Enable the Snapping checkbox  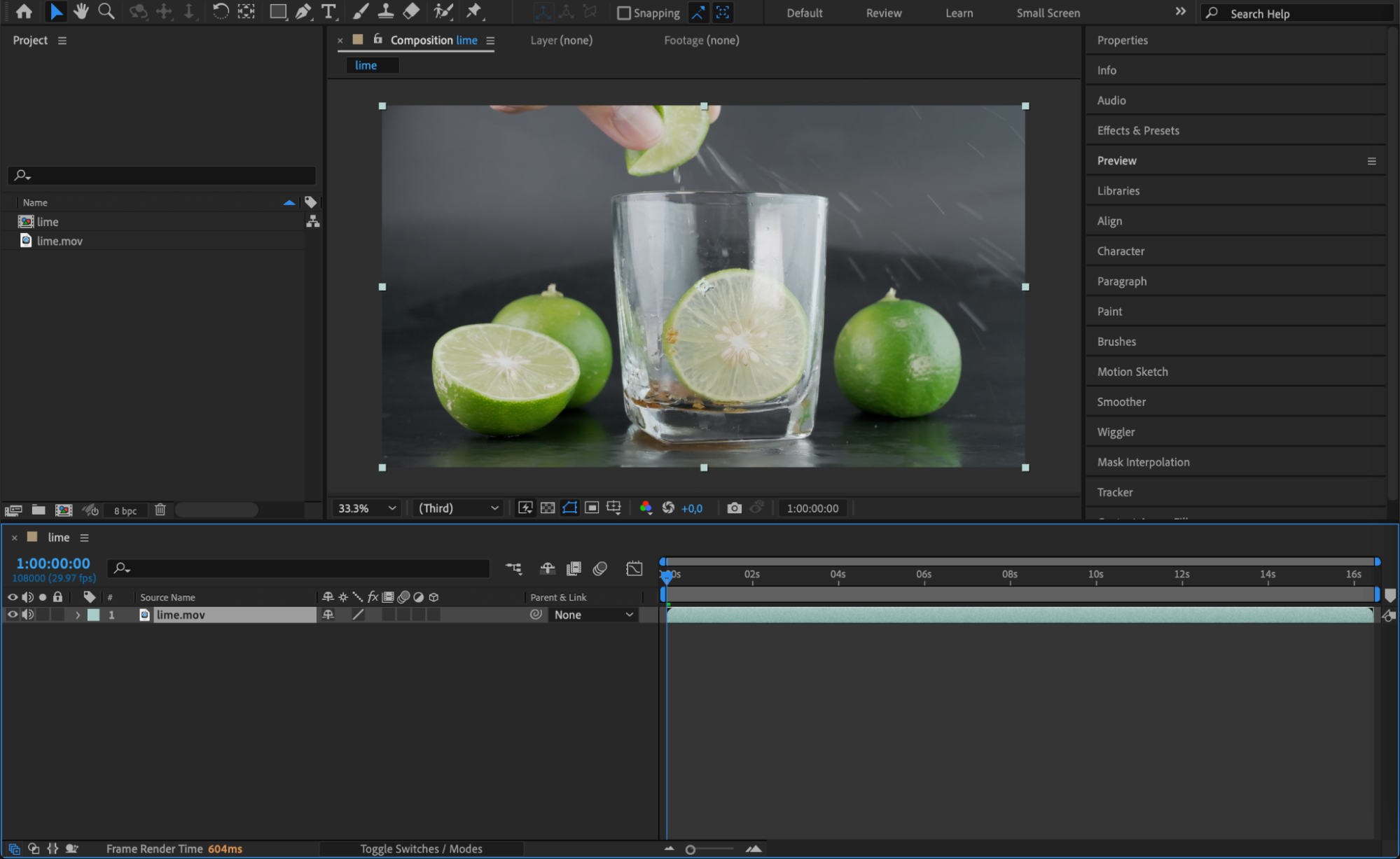coord(623,13)
